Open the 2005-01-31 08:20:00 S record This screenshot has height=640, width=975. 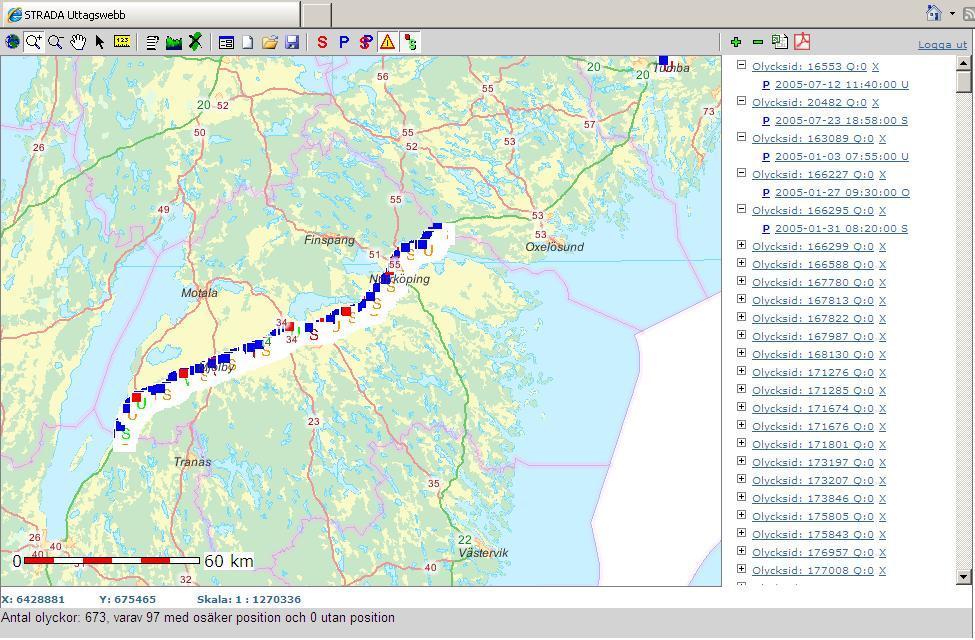tap(841, 229)
